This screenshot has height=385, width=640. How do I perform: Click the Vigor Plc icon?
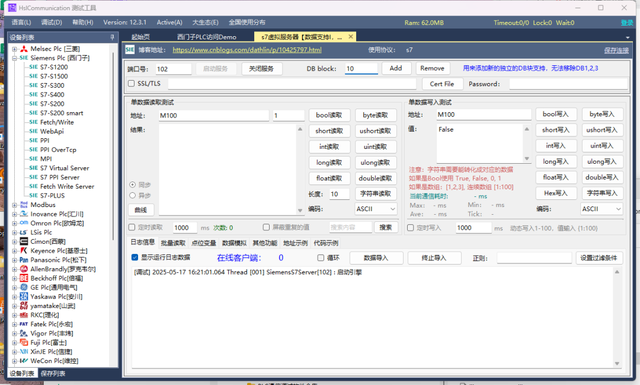24,333
